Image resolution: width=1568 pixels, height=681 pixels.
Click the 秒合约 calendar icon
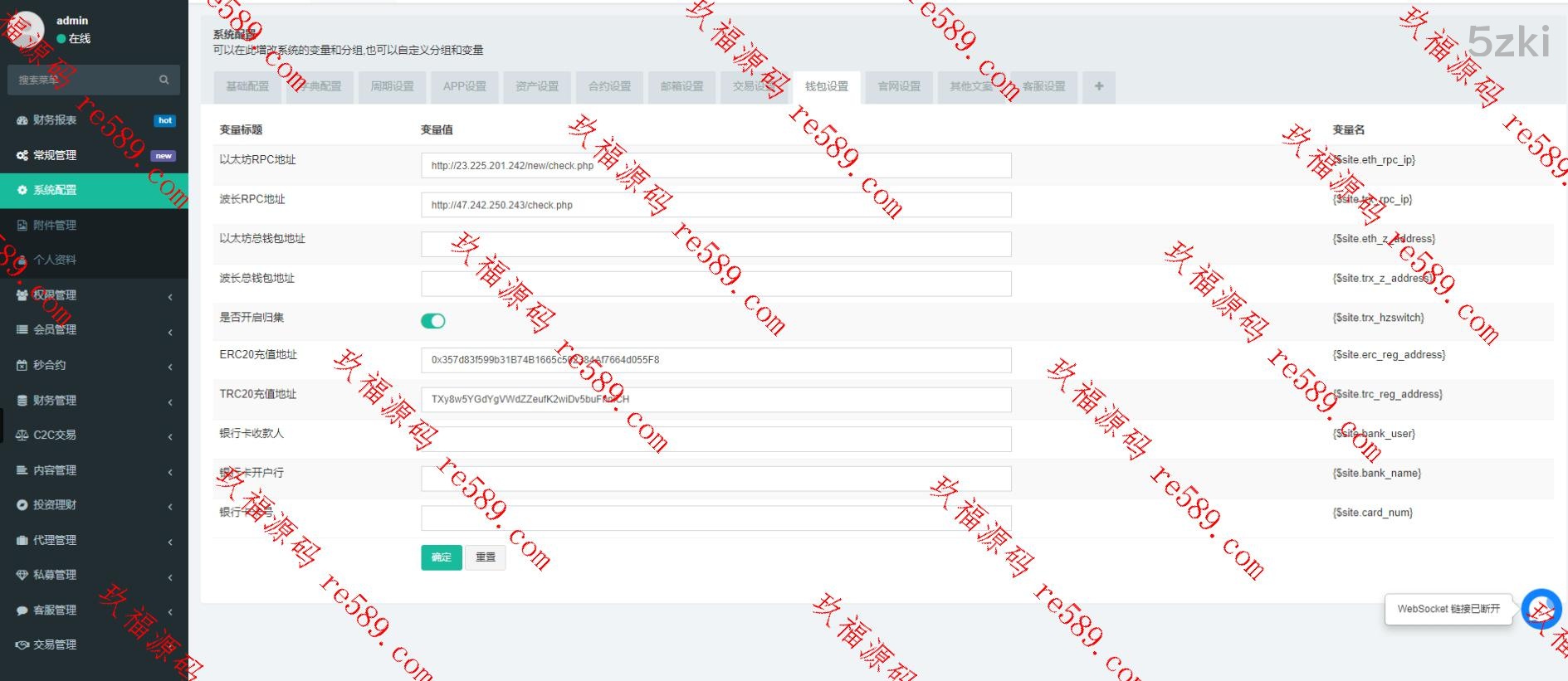click(x=22, y=365)
